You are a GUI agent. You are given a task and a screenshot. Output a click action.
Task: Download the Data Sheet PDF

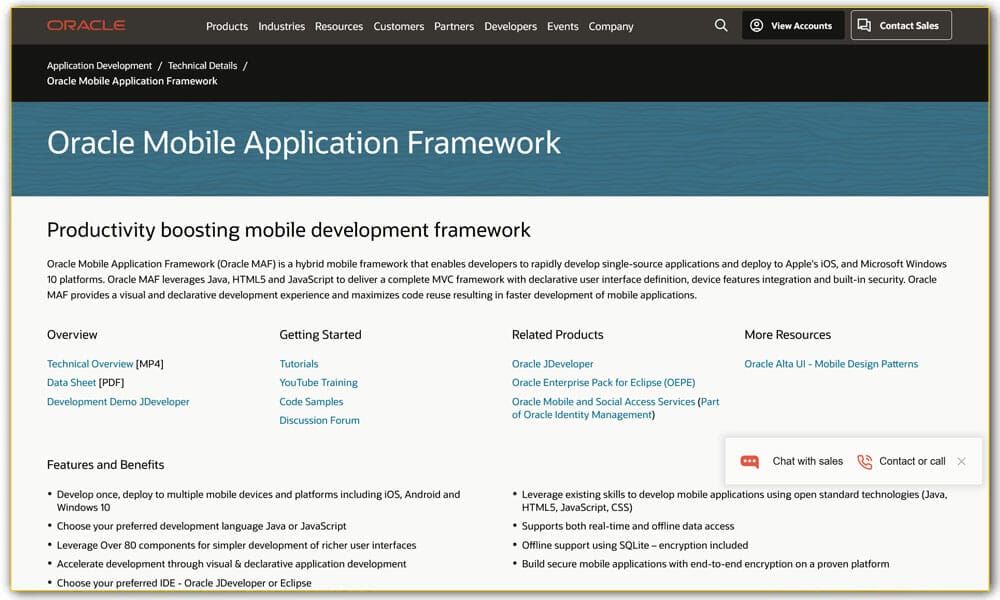pyautogui.click(x=71, y=382)
